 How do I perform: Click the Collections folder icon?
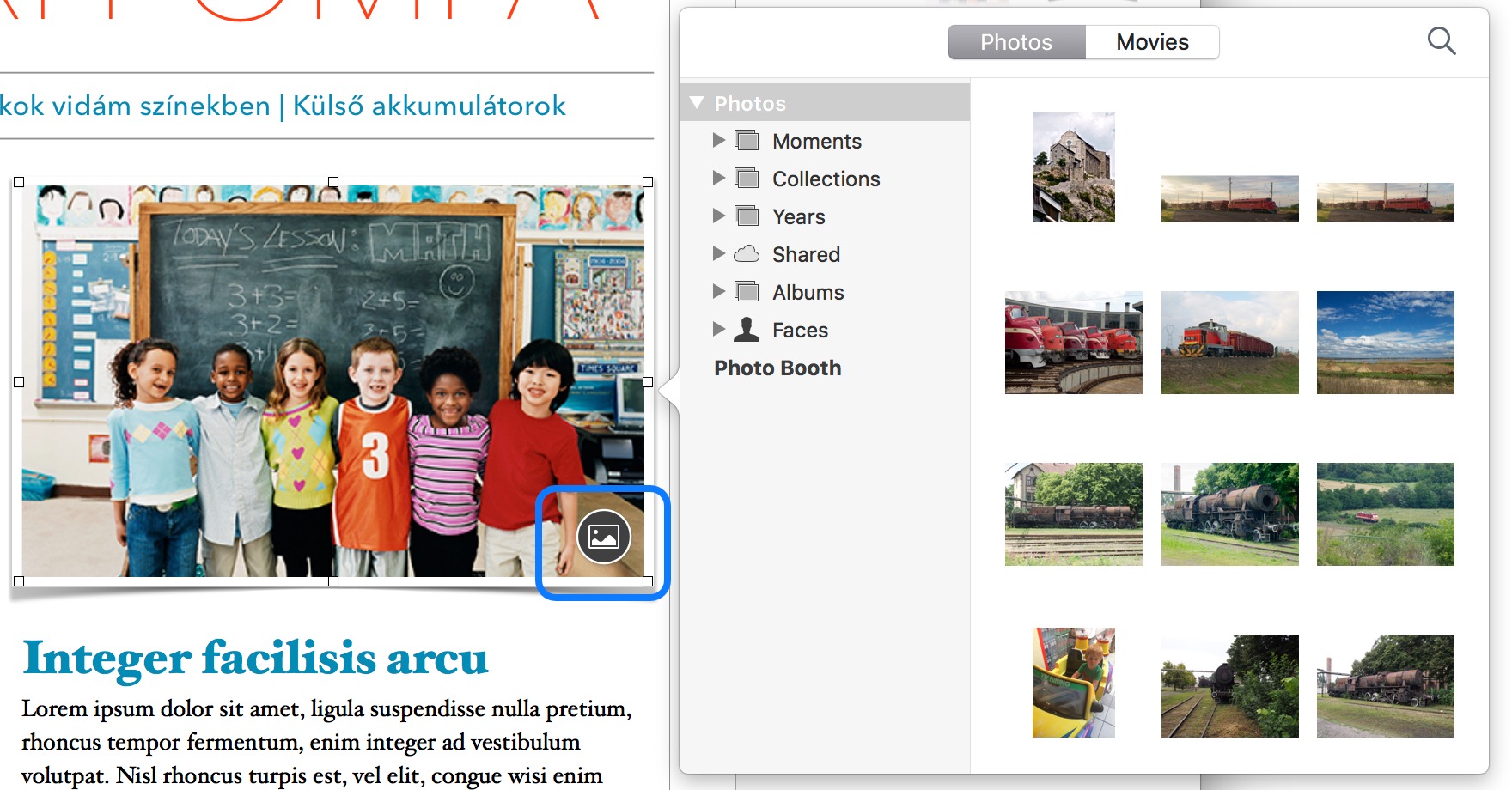(x=747, y=178)
